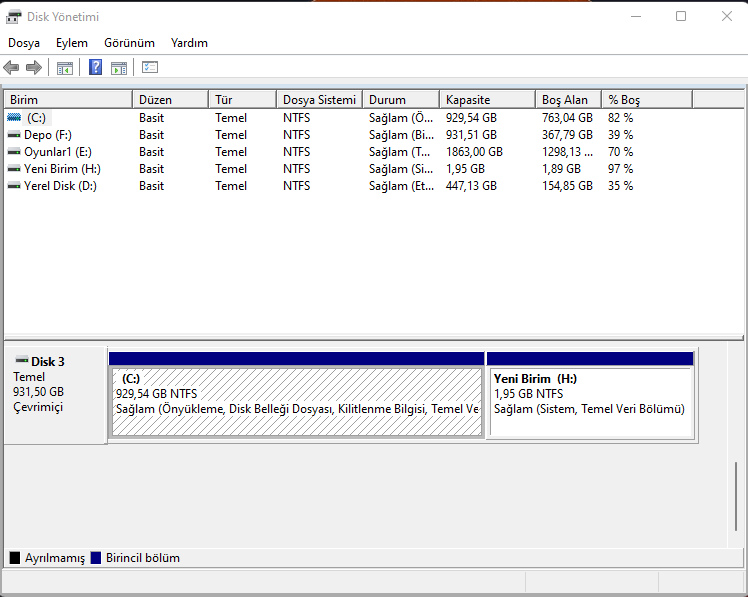748x597 pixels.
Task: Sort by the Durum column header
Action: click(401, 100)
